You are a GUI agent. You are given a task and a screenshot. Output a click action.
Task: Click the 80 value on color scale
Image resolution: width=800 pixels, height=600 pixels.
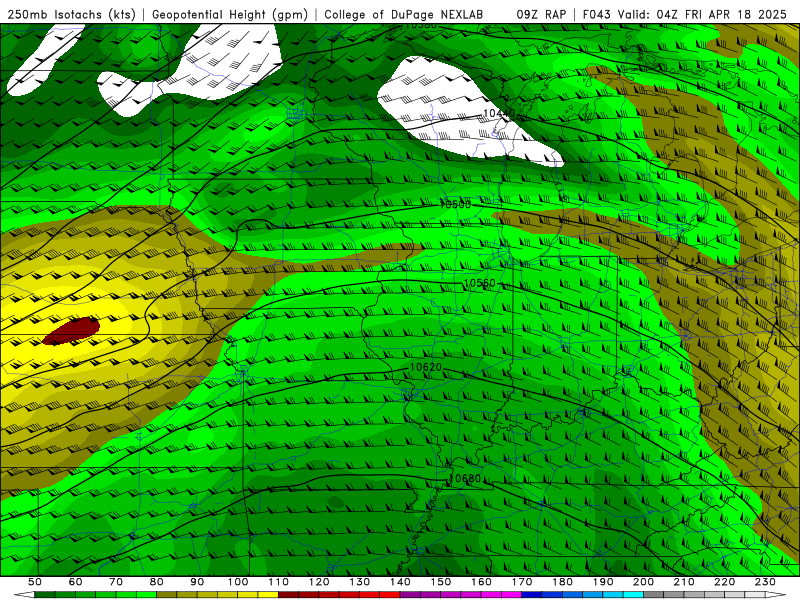[157, 582]
